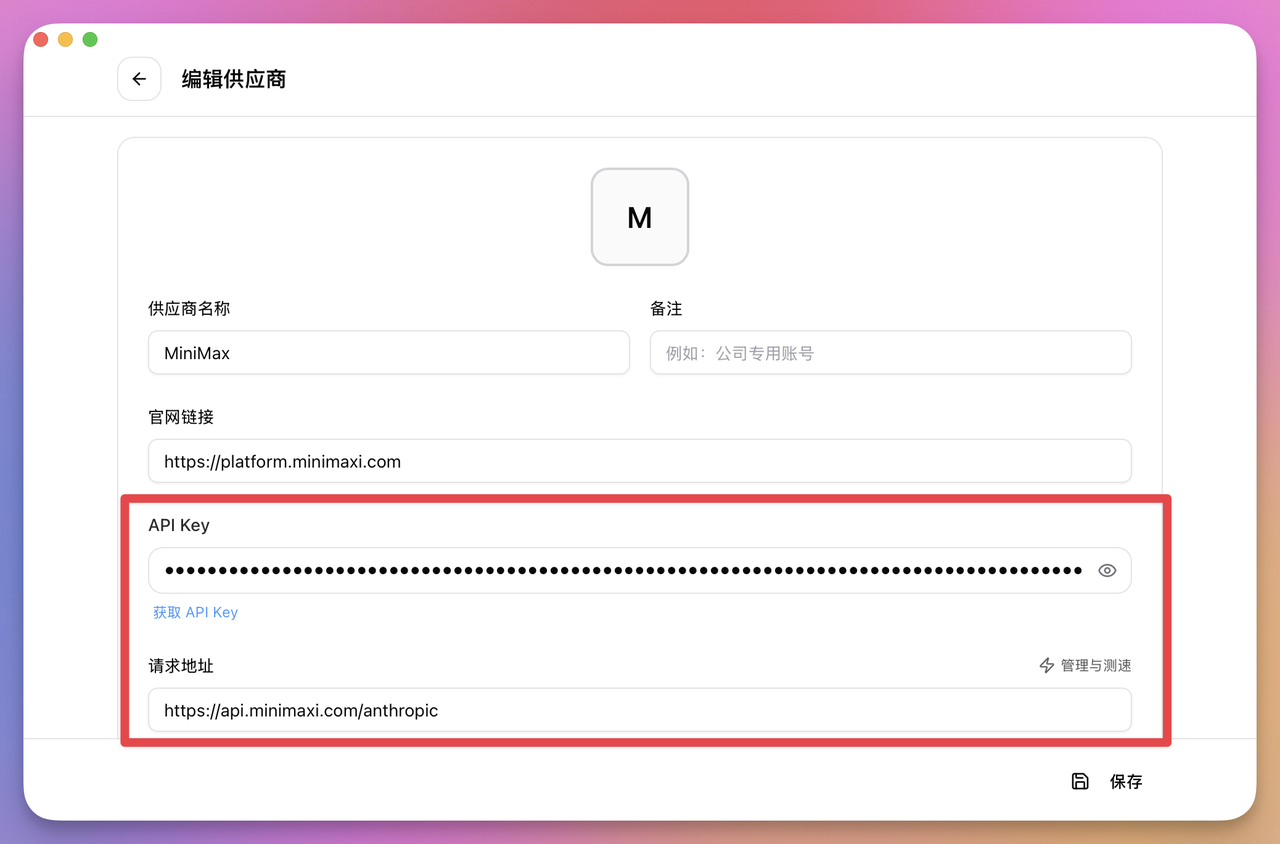This screenshot has width=1280, height=844.
Task: Click into the 备注 notes field
Action: point(890,353)
